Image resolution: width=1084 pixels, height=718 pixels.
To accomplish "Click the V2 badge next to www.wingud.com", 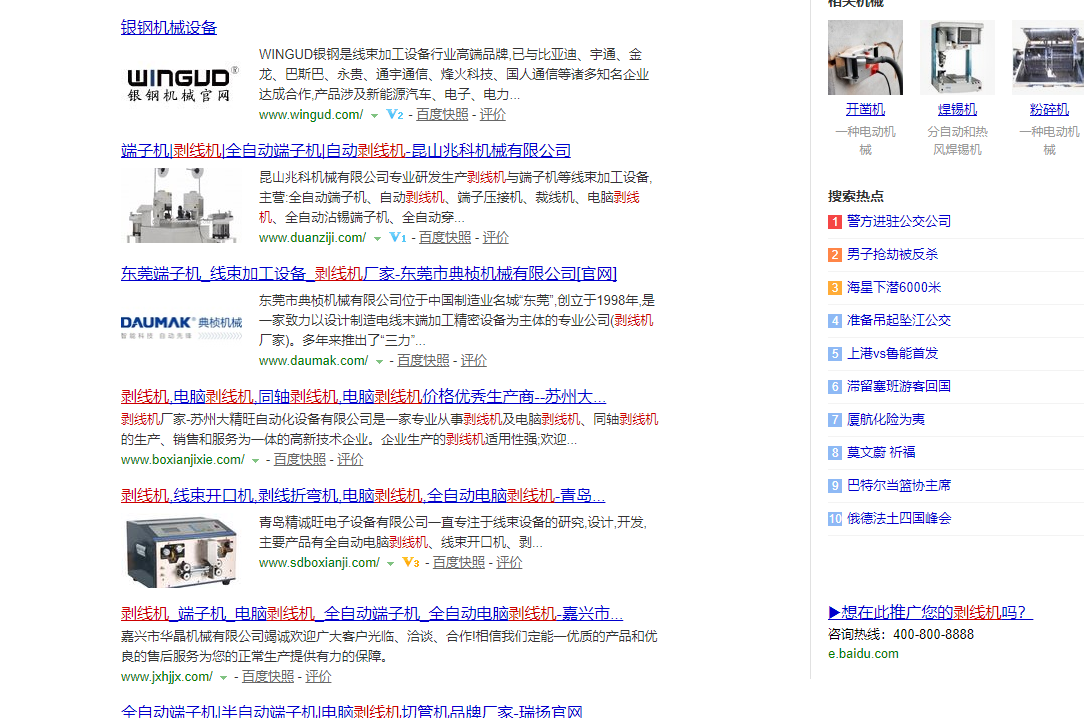I will 395,115.
